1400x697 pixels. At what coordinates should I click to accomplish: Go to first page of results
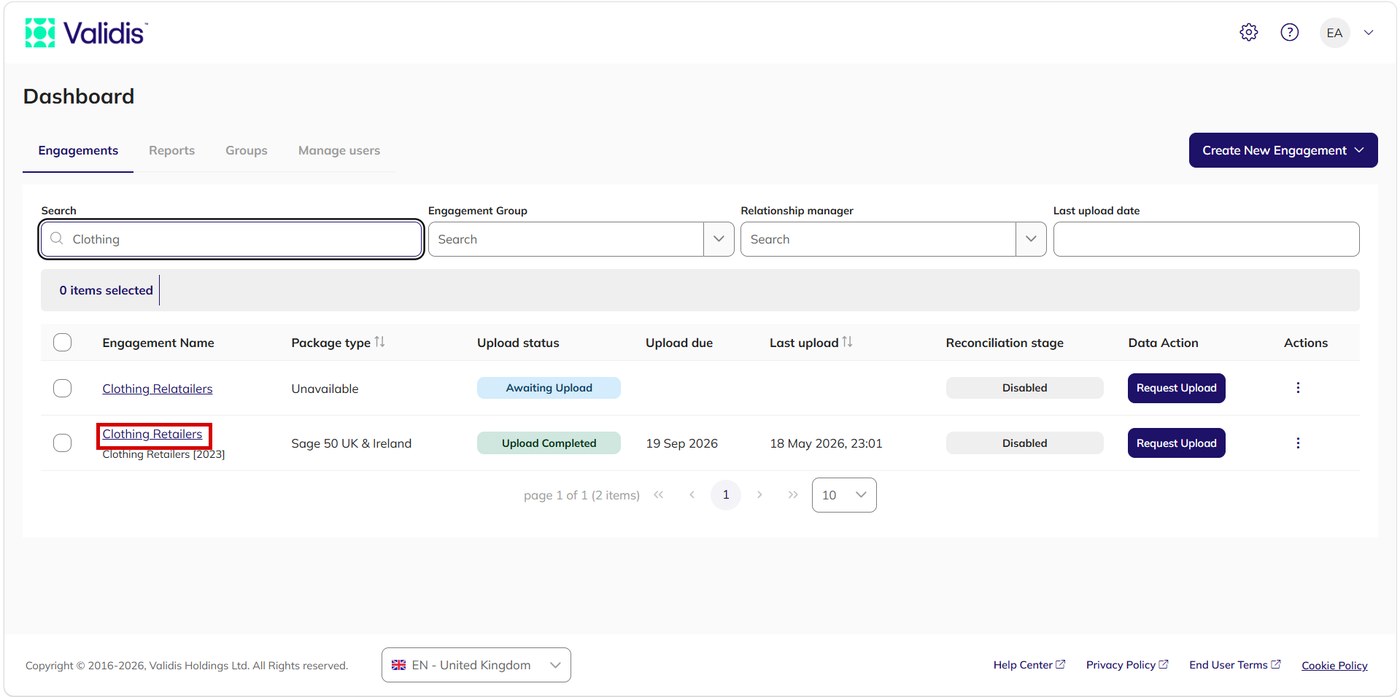tap(658, 495)
